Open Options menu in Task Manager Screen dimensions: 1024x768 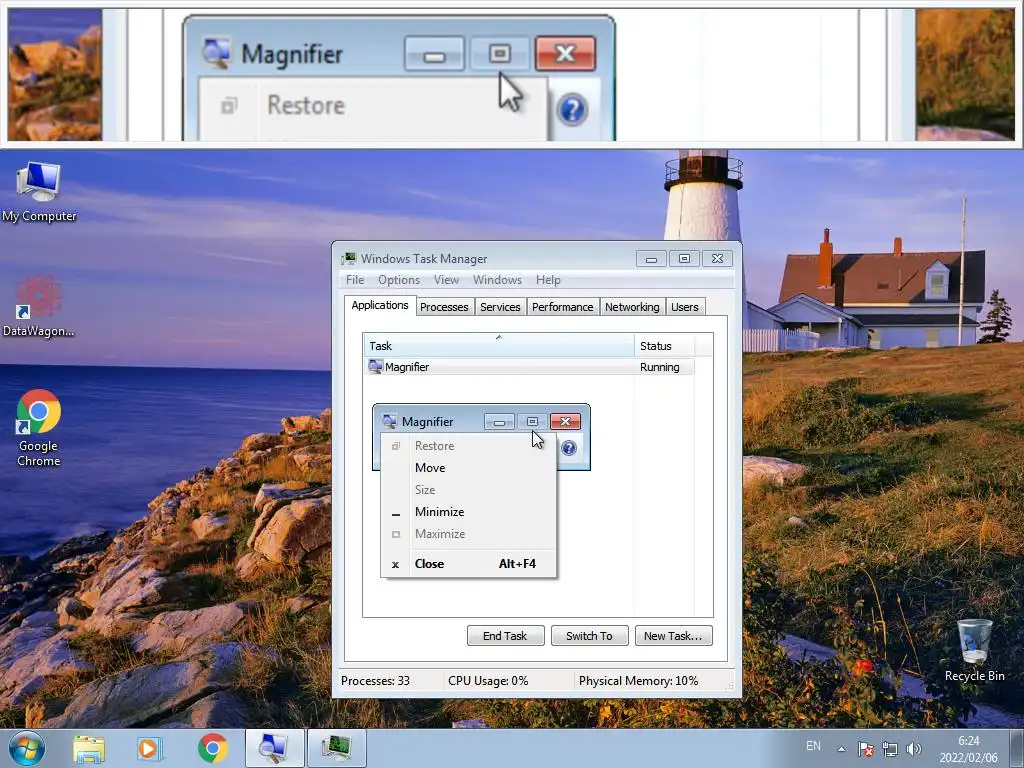click(x=399, y=280)
